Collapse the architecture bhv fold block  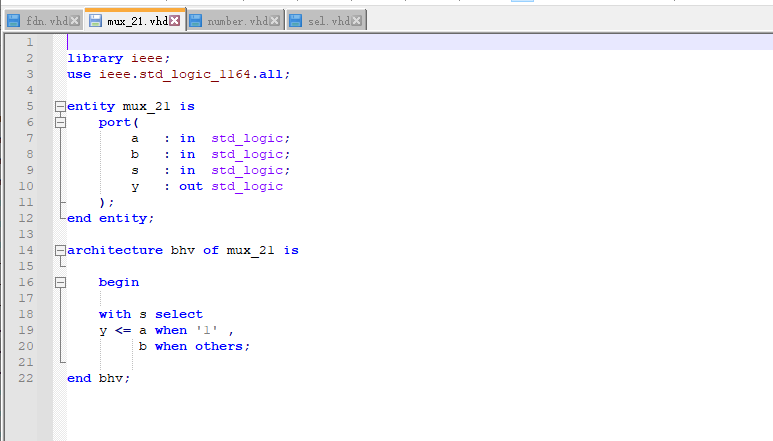(60, 250)
